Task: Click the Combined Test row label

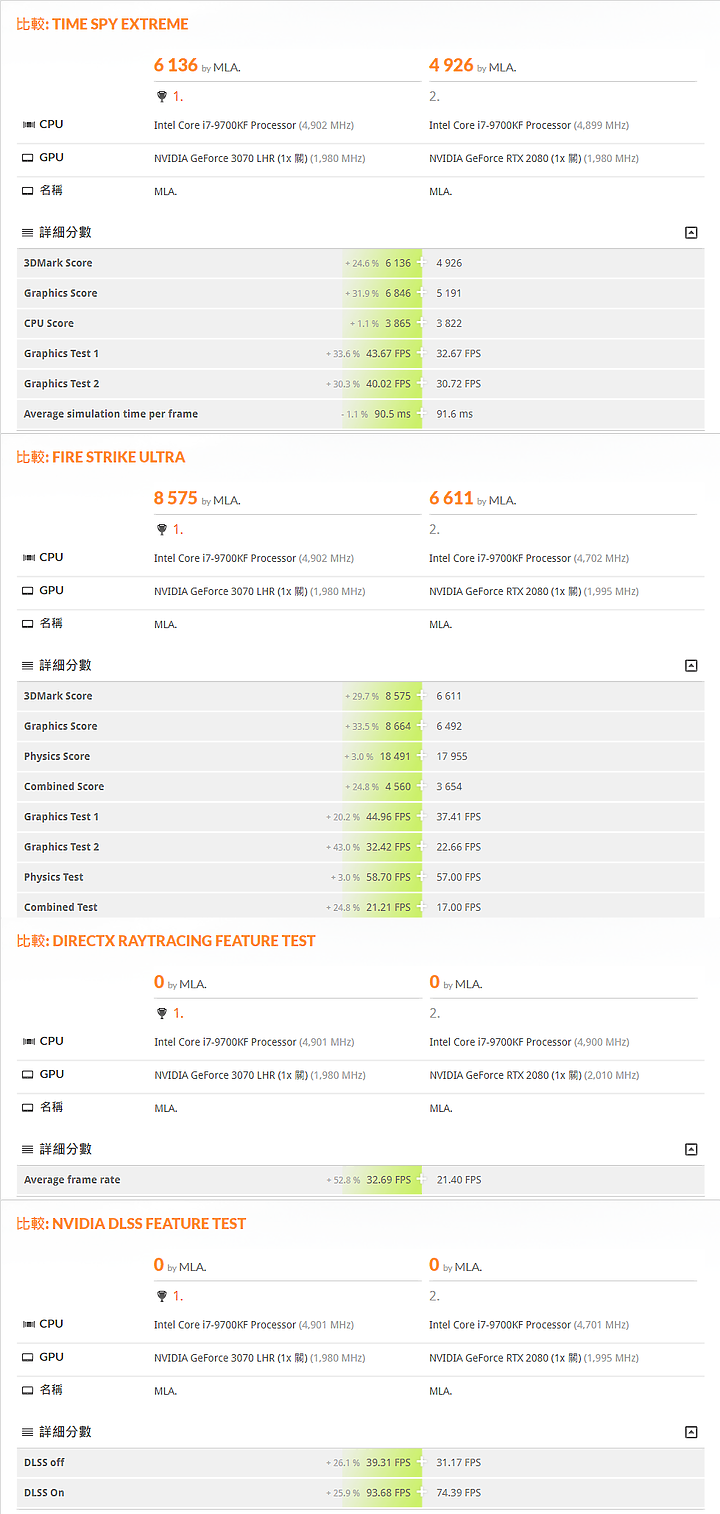Action: click(x=61, y=907)
